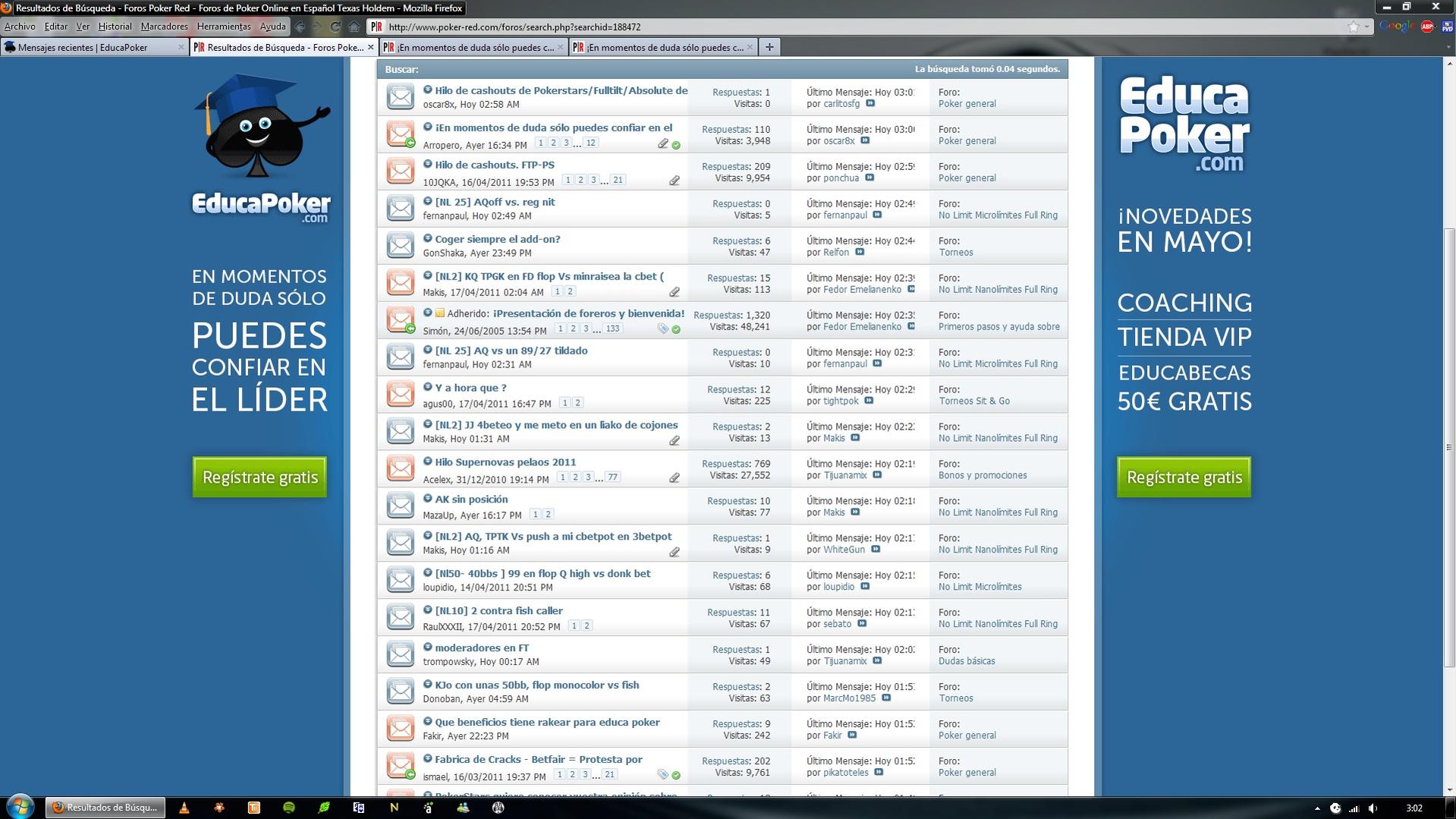Screen dimensions: 1456x819
Task: Open forum link 'Torneos Sit & Go'
Action: (974, 402)
